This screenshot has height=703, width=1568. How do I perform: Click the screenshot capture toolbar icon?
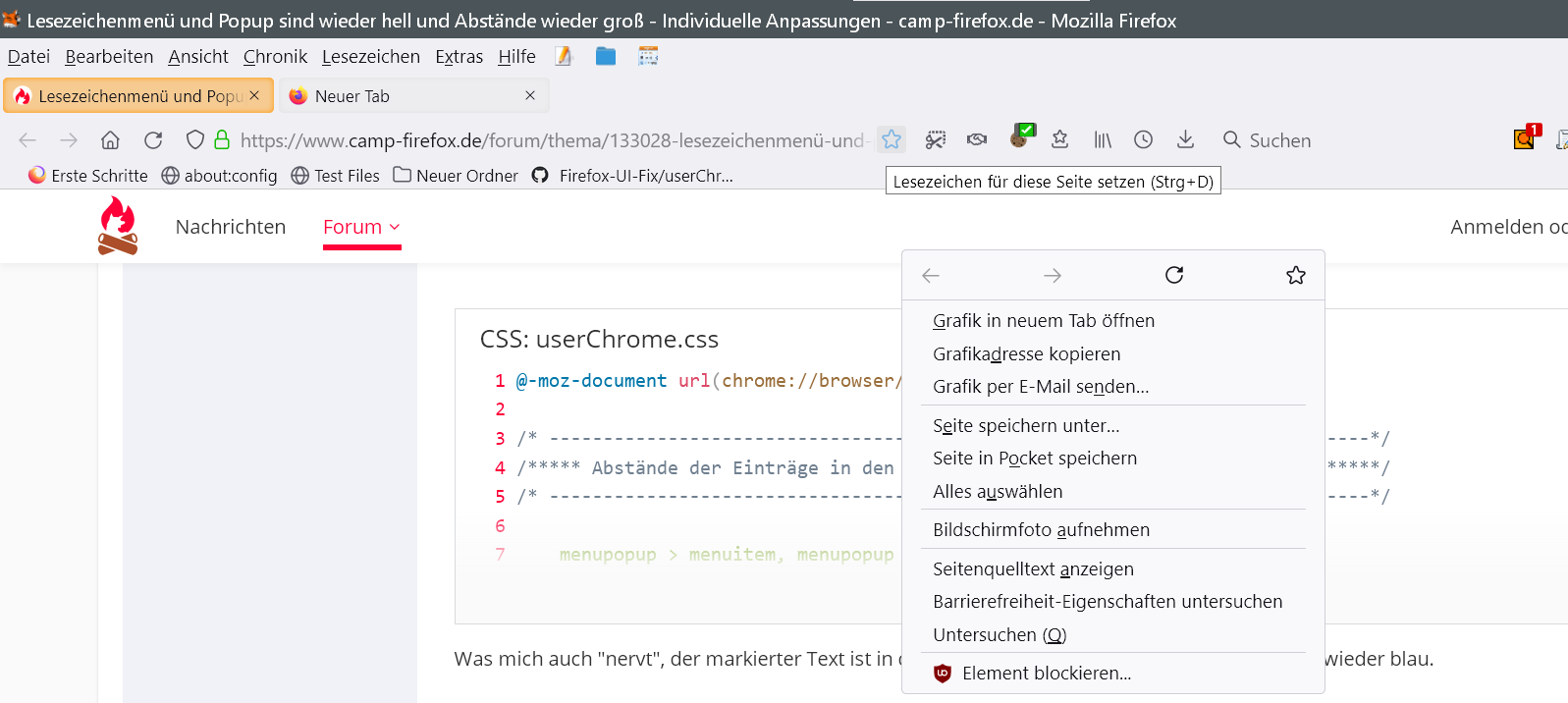point(935,139)
